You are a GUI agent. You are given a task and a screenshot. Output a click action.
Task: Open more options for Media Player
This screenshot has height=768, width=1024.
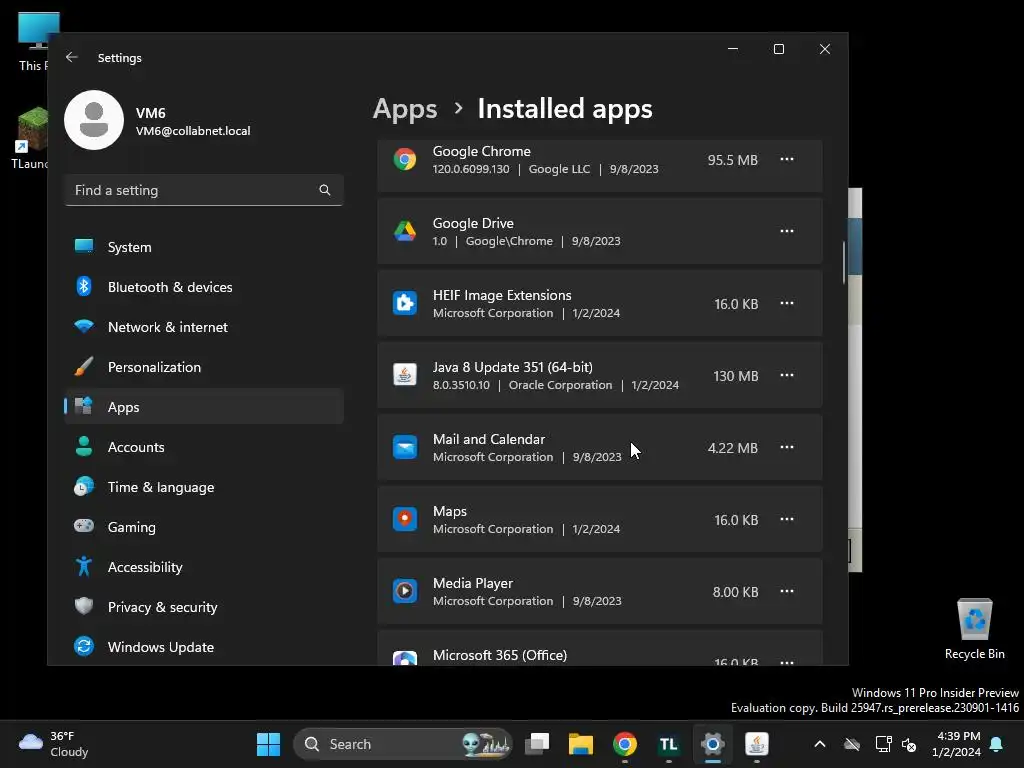click(787, 591)
